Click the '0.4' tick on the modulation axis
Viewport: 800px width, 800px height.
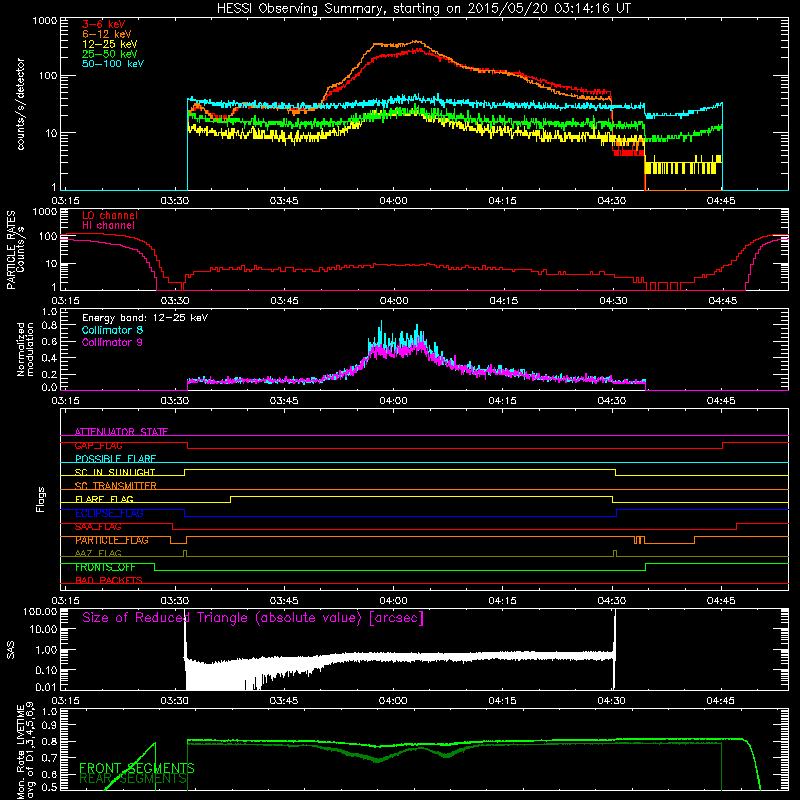pyautogui.click(x=49, y=358)
